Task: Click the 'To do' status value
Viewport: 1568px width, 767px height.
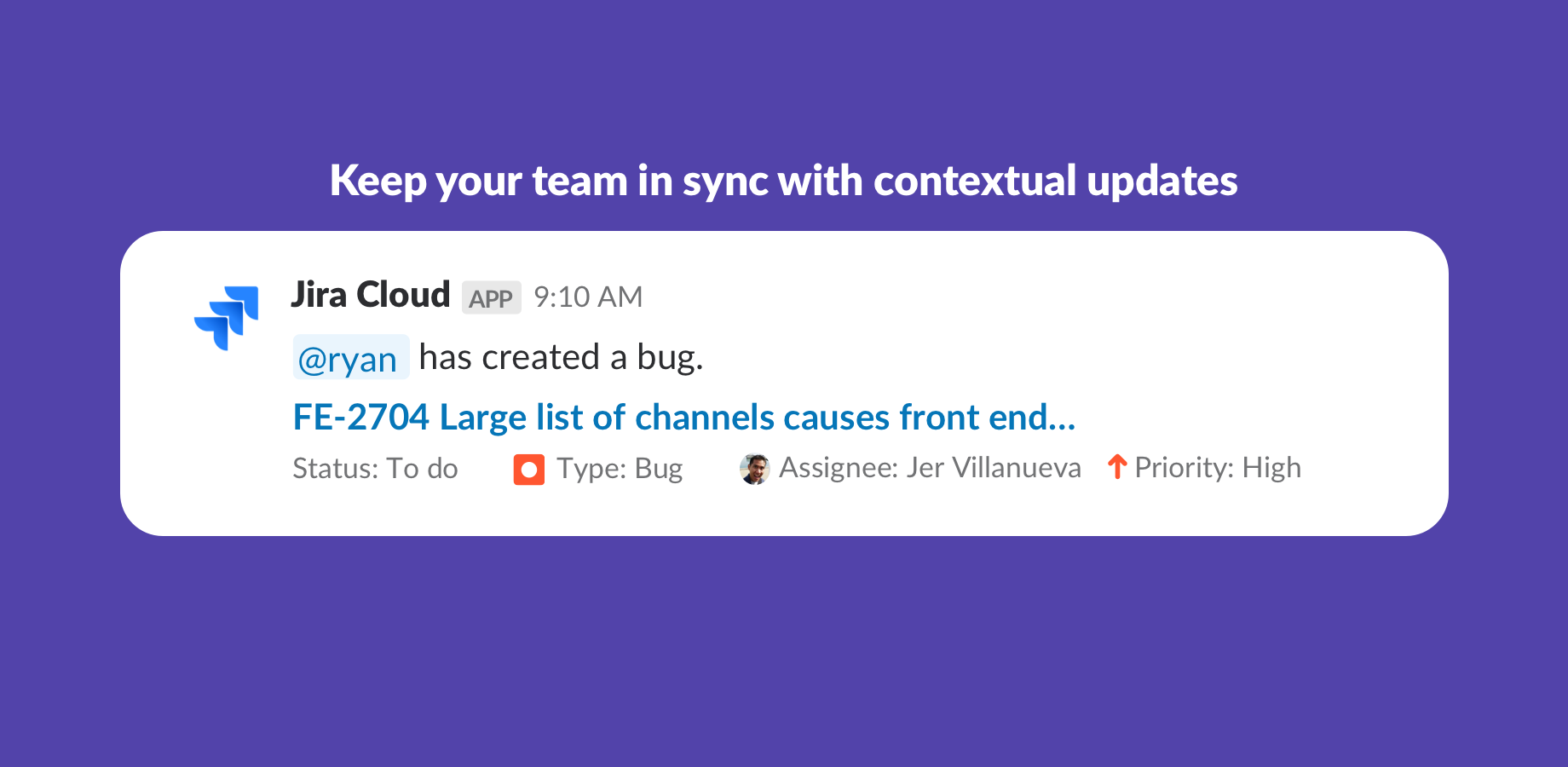Action: pos(423,469)
